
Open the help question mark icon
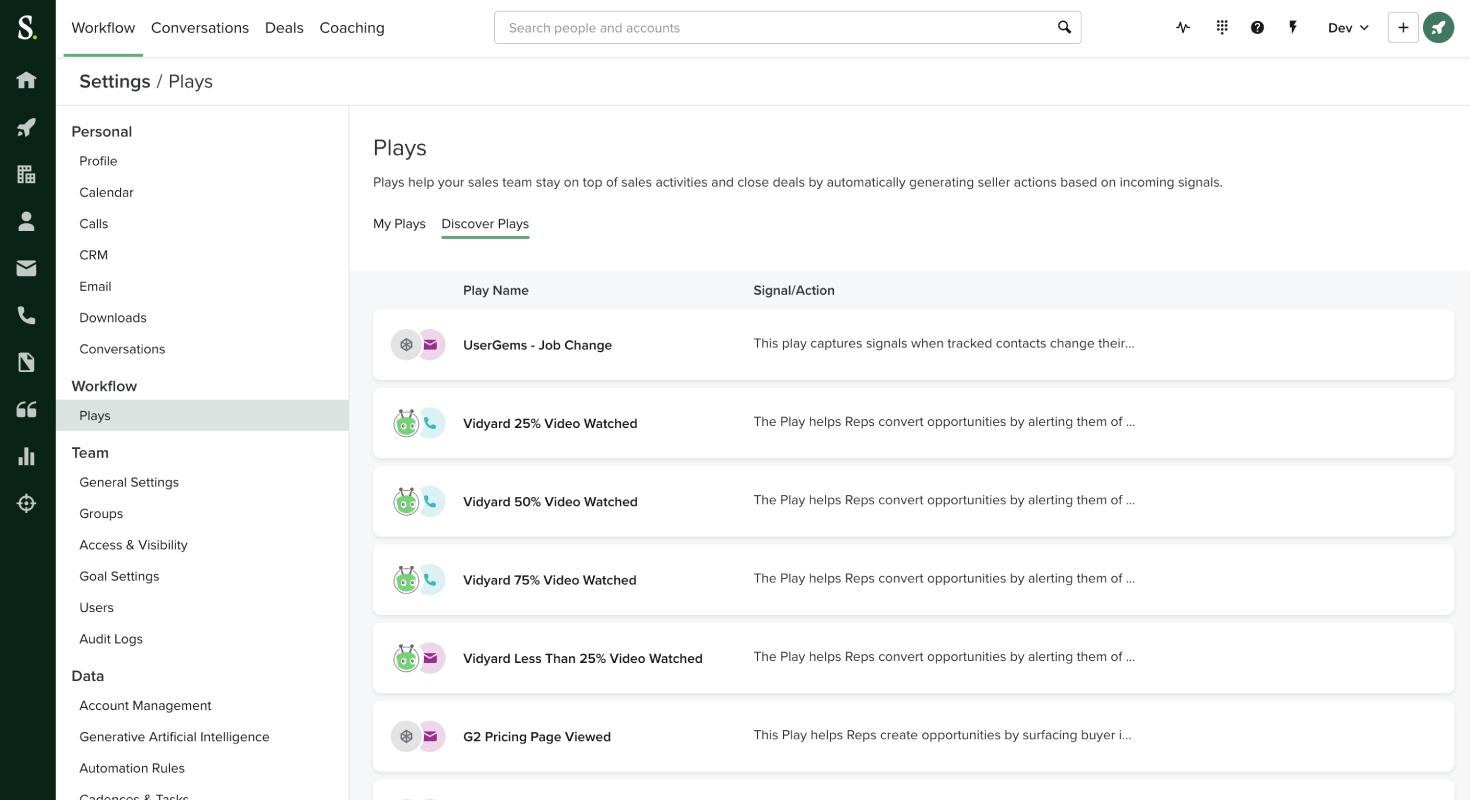point(1258,28)
